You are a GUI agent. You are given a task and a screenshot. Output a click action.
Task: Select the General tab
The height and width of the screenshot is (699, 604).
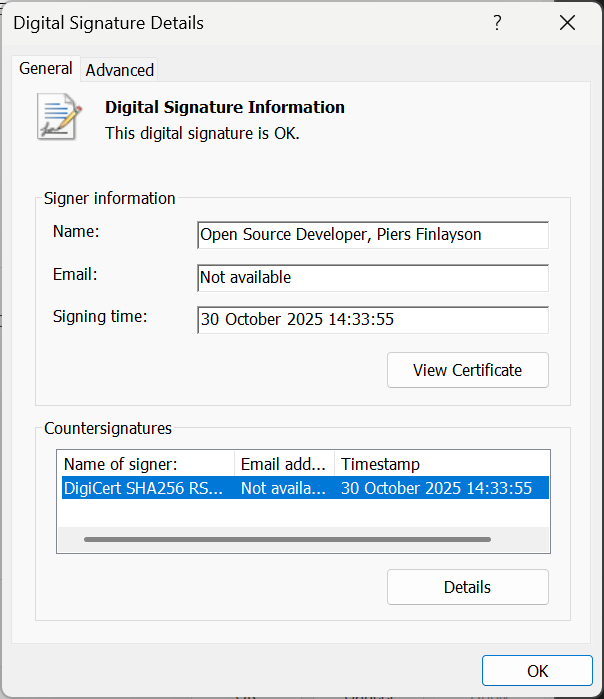(45, 69)
